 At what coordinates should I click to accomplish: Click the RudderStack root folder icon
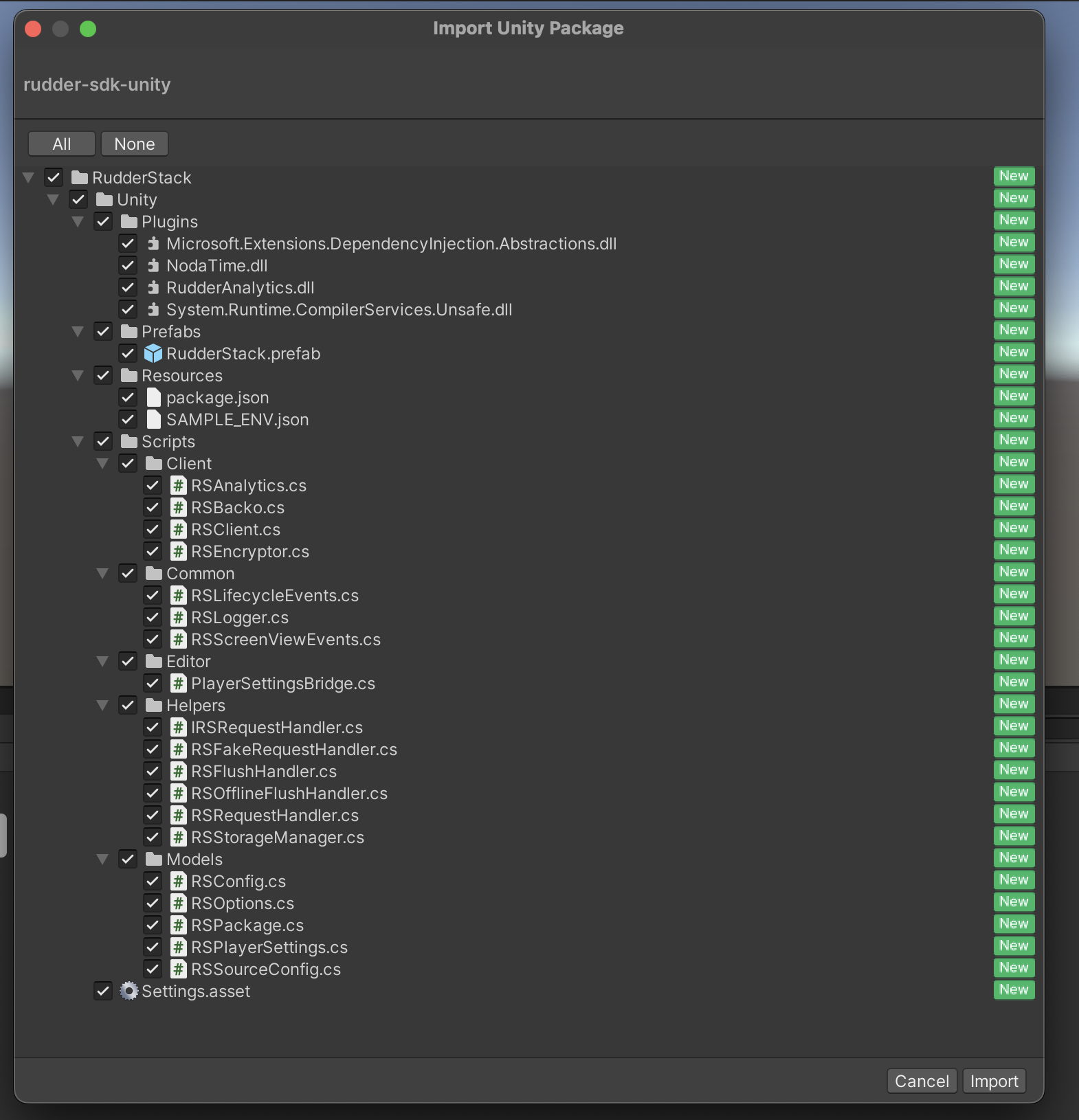click(80, 178)
